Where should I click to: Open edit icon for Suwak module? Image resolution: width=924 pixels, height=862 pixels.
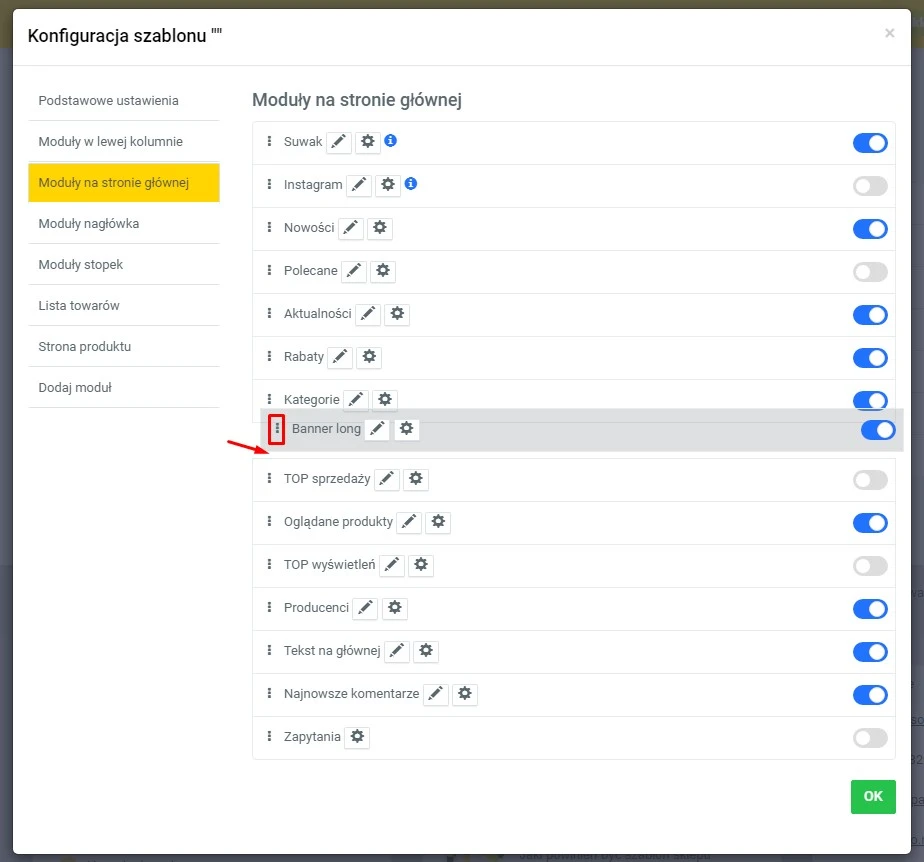click(338, 142)
